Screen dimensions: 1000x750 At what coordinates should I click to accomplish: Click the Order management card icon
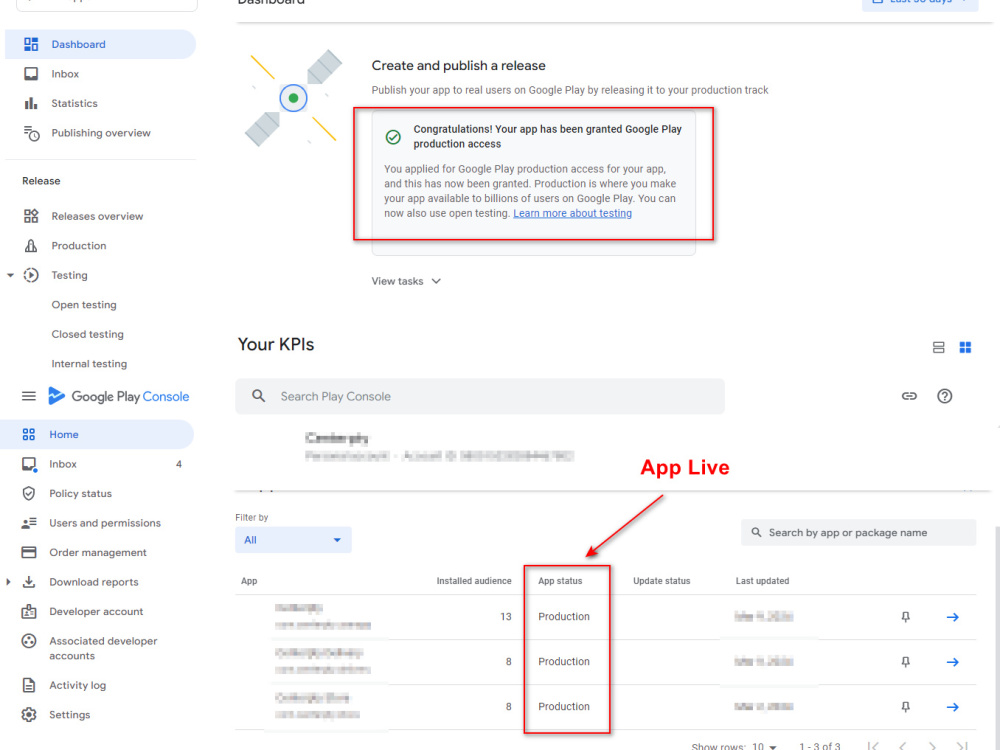click(29, 552)
